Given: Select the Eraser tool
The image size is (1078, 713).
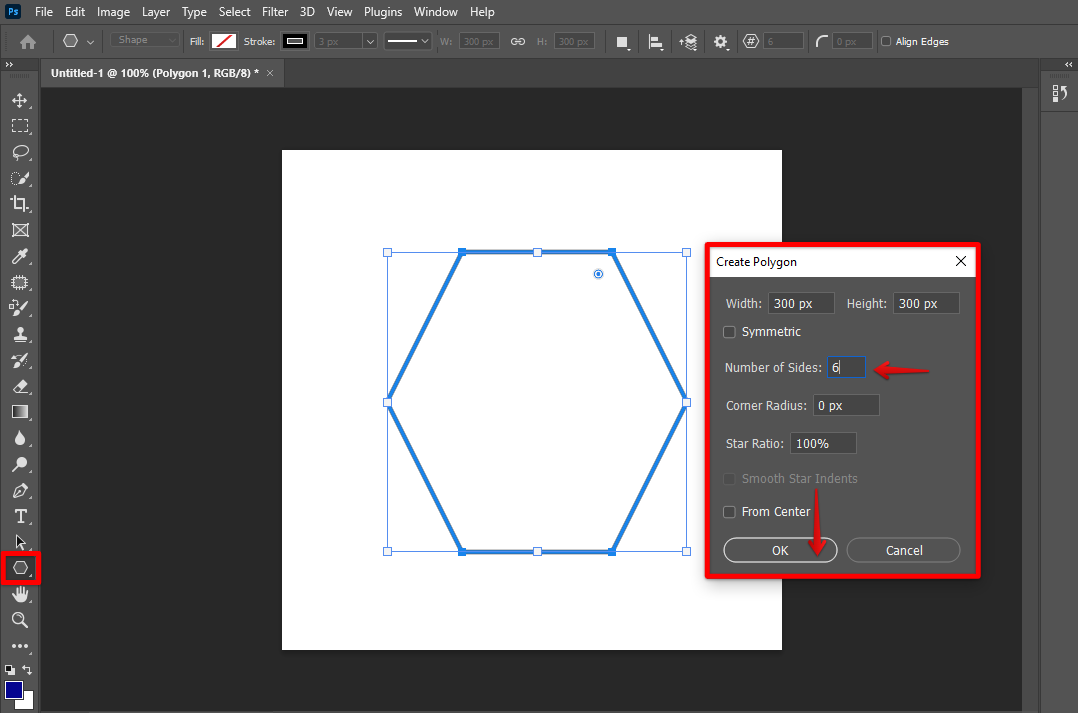Looking at the screenshot, I should (x=19, y=386).
